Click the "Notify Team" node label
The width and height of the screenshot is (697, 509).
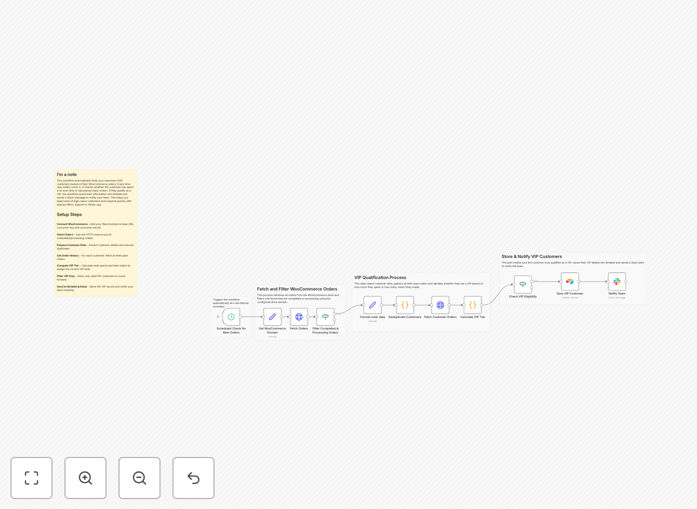(617, 293)
